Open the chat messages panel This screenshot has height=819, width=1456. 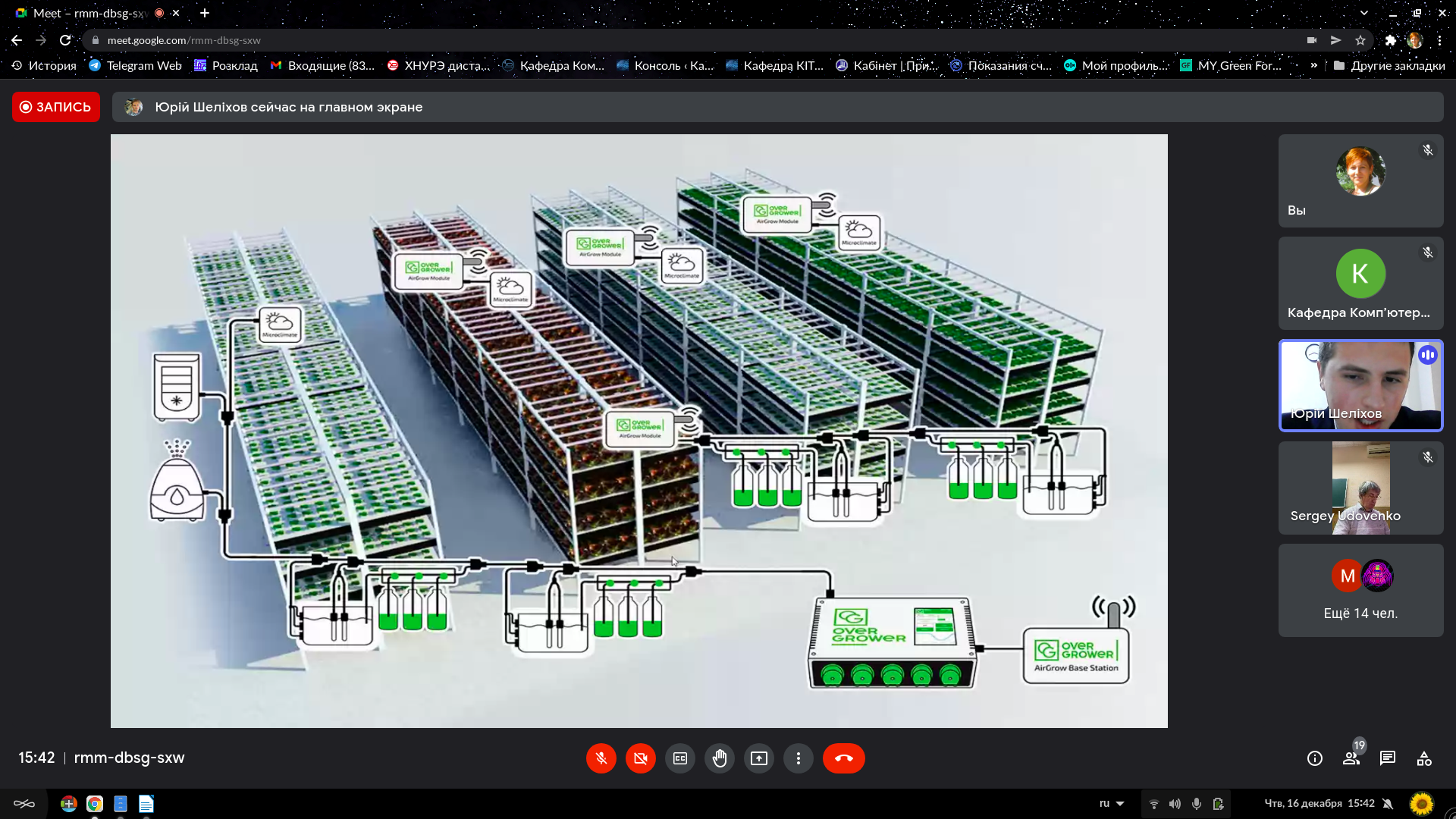tap(1388, 758)
